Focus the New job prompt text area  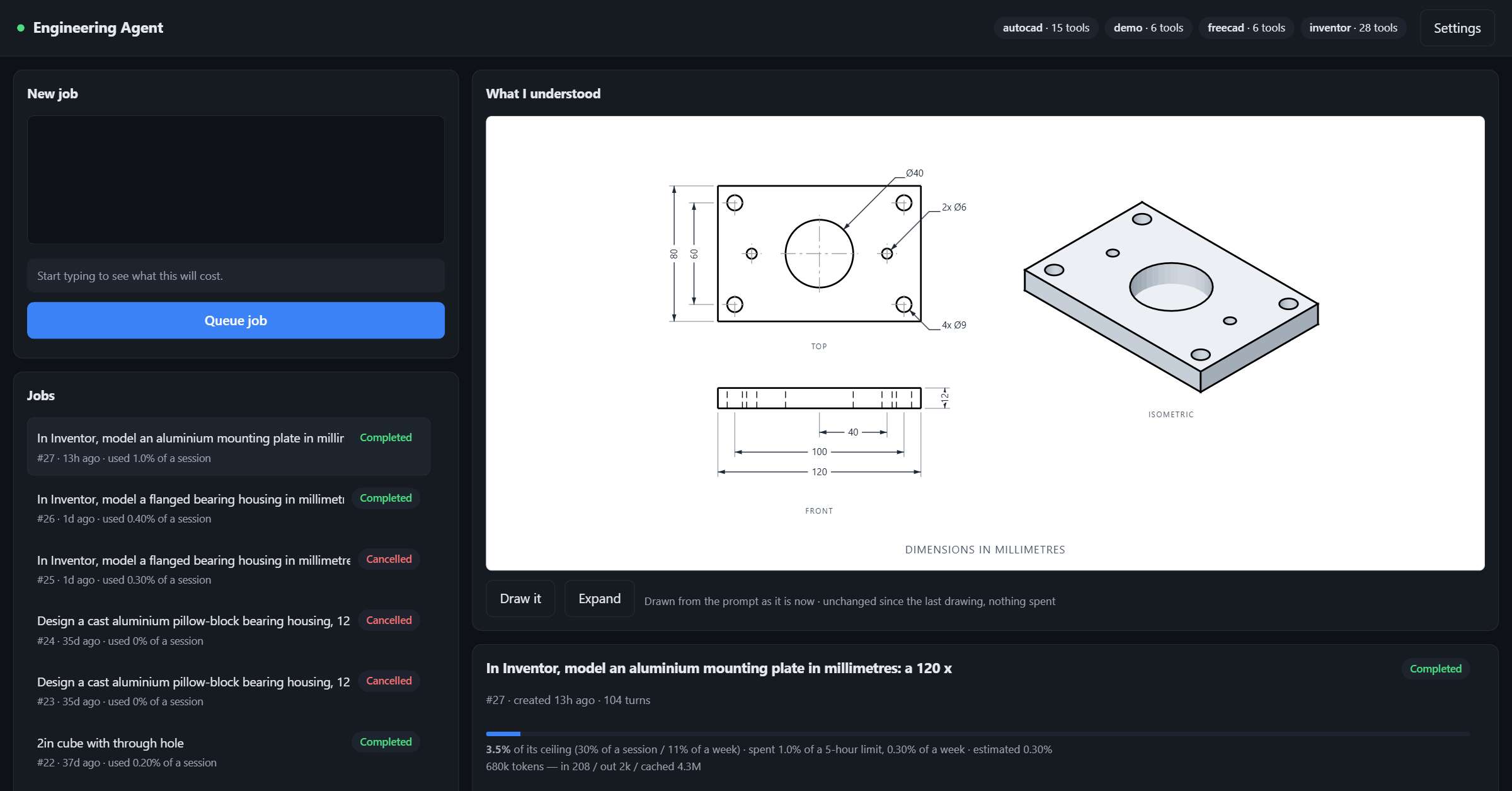(236, 180)
